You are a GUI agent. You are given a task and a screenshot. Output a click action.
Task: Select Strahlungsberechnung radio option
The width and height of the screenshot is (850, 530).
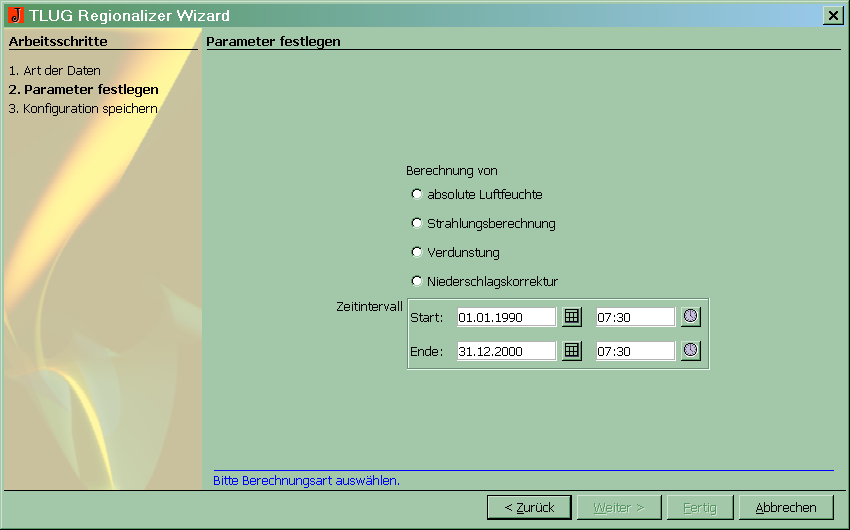click(x=417, y=223)
